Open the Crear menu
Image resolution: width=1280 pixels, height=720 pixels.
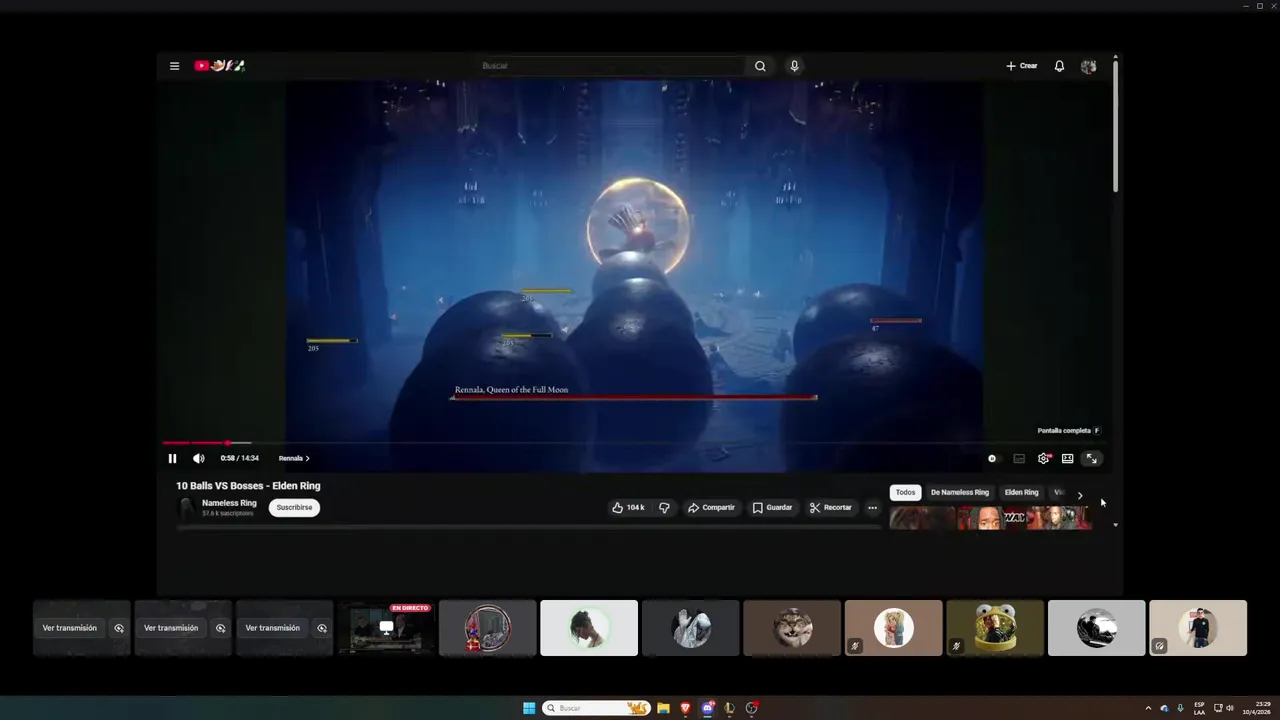pos(1021,66)
